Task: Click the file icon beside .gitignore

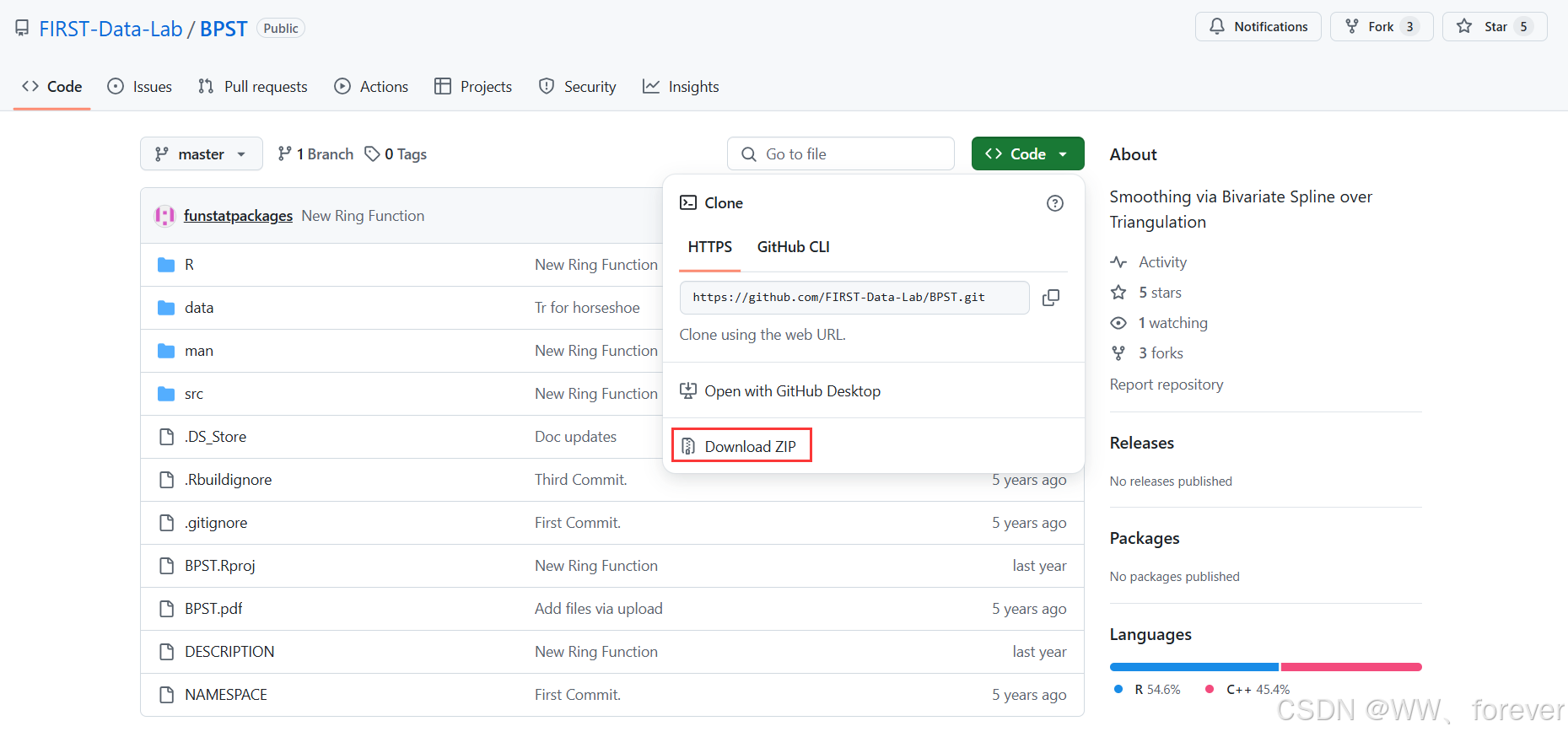Action: point(166,523)
